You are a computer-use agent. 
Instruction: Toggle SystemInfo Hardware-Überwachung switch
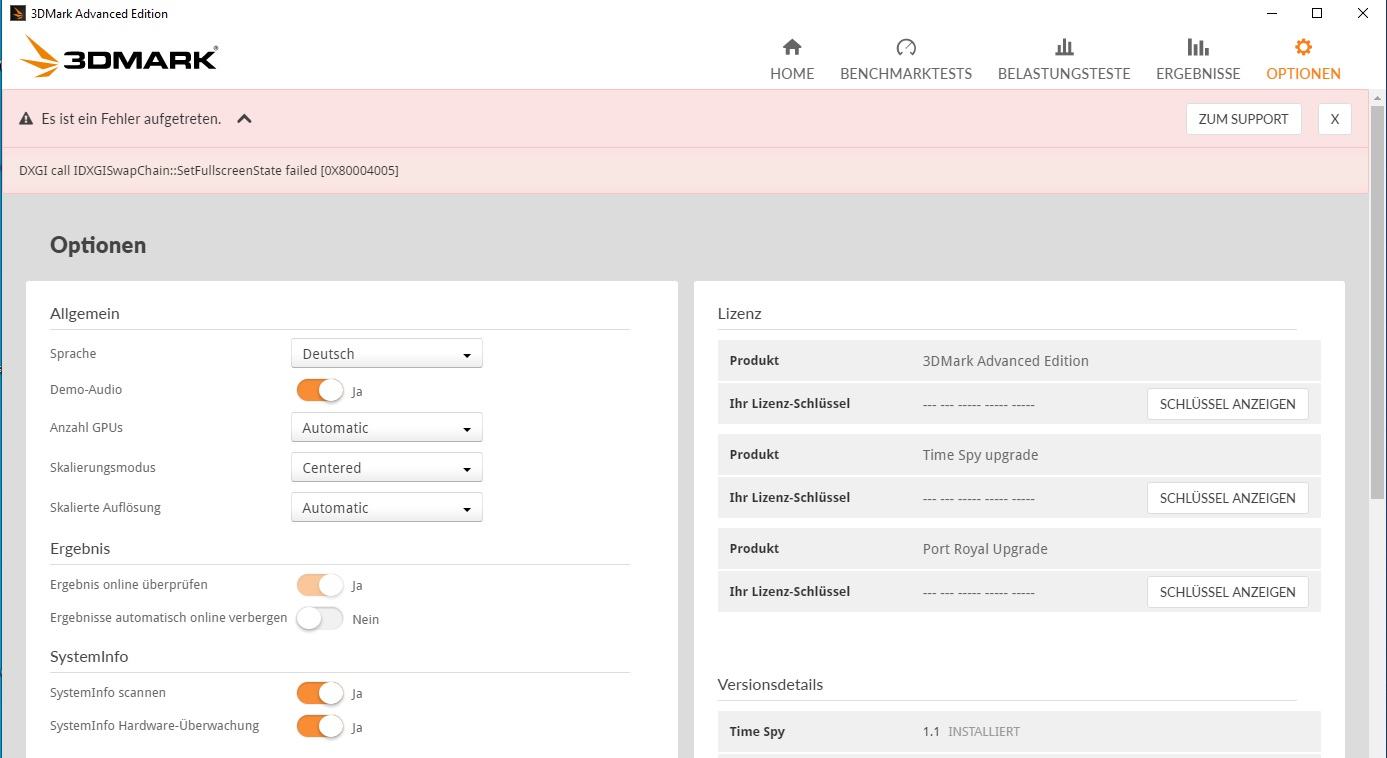pyautogui.click(x=320, y=727)
